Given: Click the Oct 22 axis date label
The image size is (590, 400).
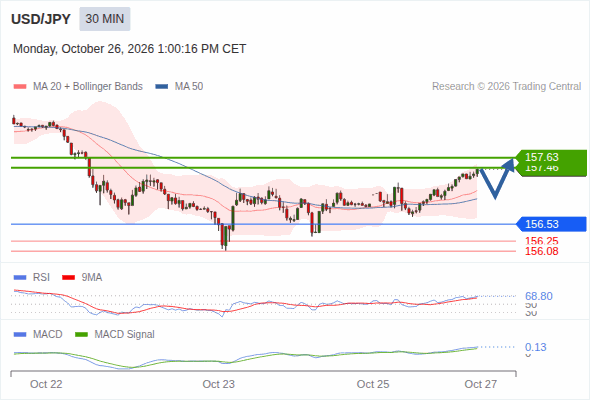Looking at the screenshot, I should click(x=46, y=384).
